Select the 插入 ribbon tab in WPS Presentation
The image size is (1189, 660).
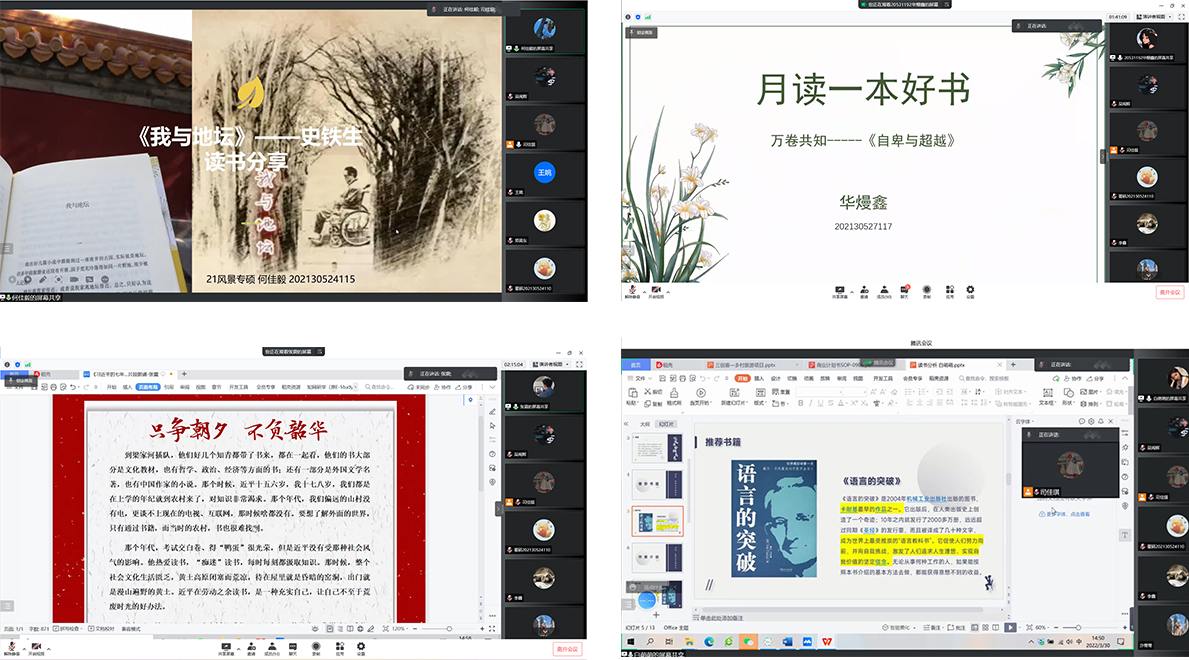(x=759, y=379)
